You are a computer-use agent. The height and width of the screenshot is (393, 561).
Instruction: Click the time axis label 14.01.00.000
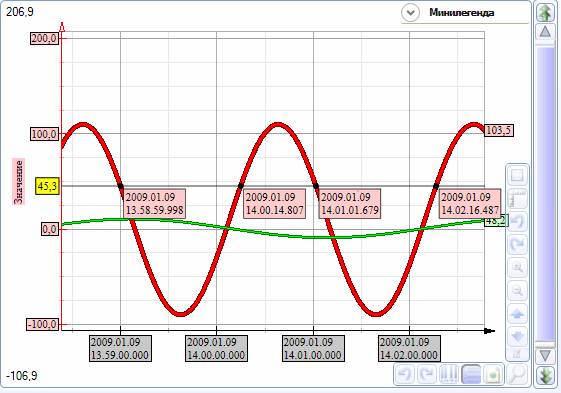313,348
